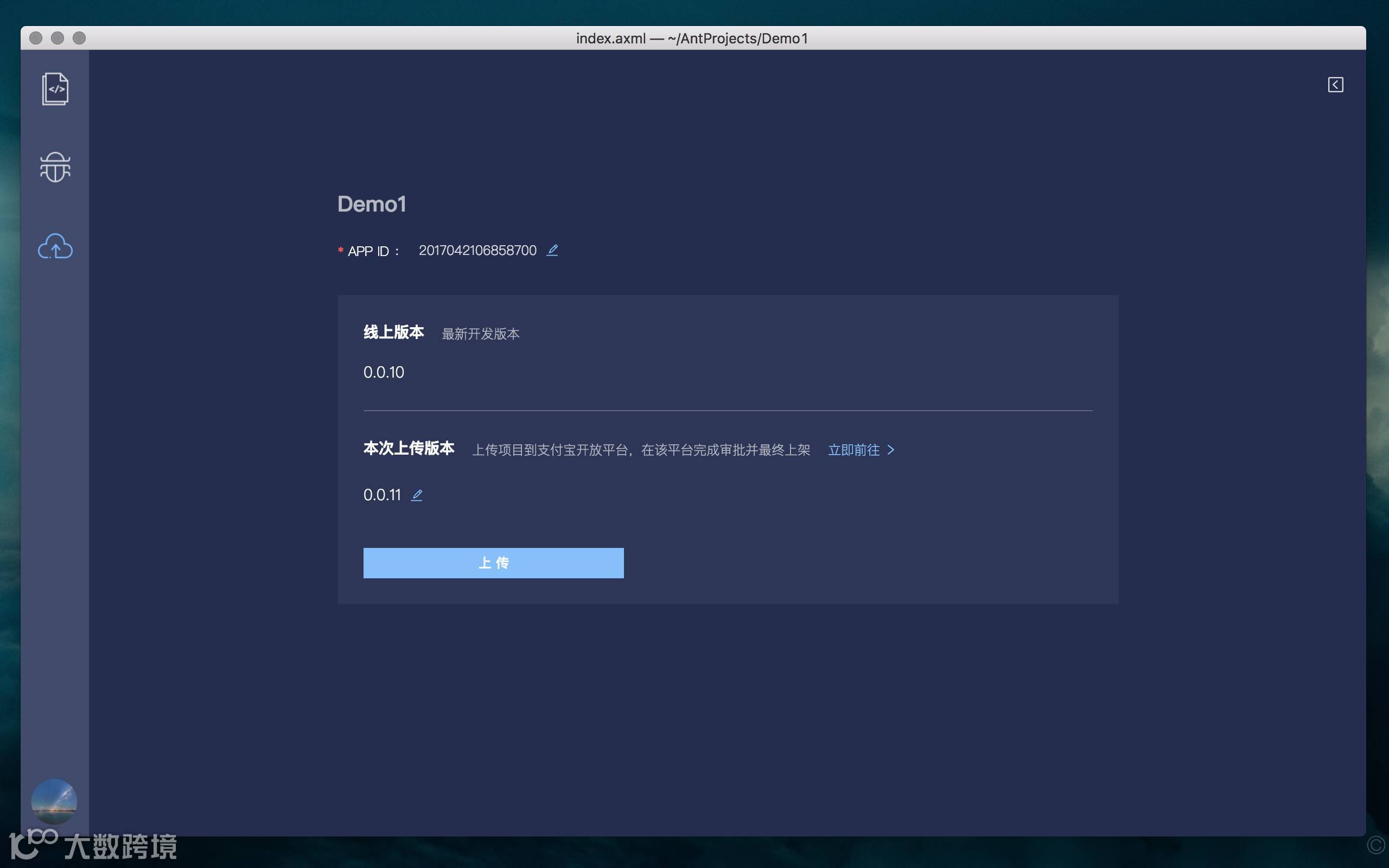Image resolution: width=1389 pixels, height=868 pixels.
Task: Switch to the 最新开发版本 tab
Action: click(480, 334)
